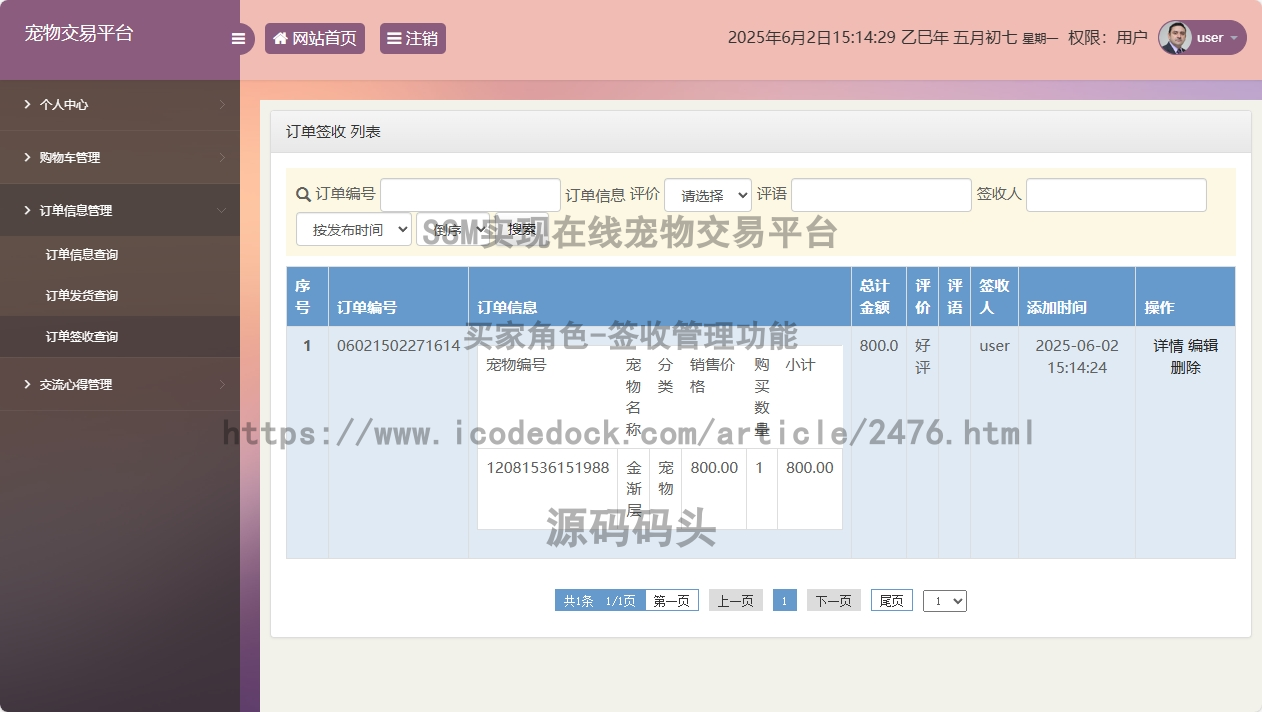Expand 购物车管理 sidebar menu
Image resolution: width=1262 pixels, height=712 pixels.
coord(120,157)
